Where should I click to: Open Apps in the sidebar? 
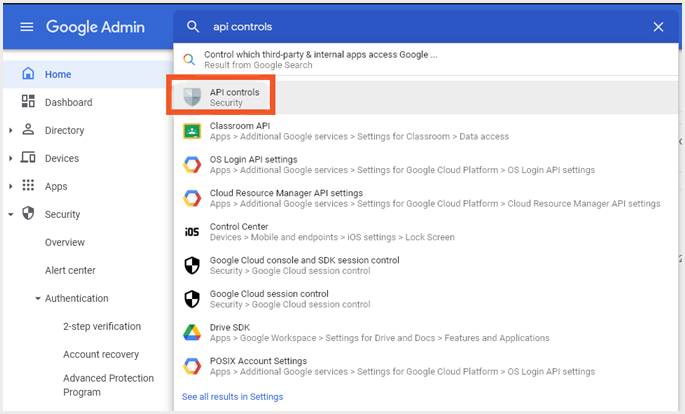coord(56,186)
